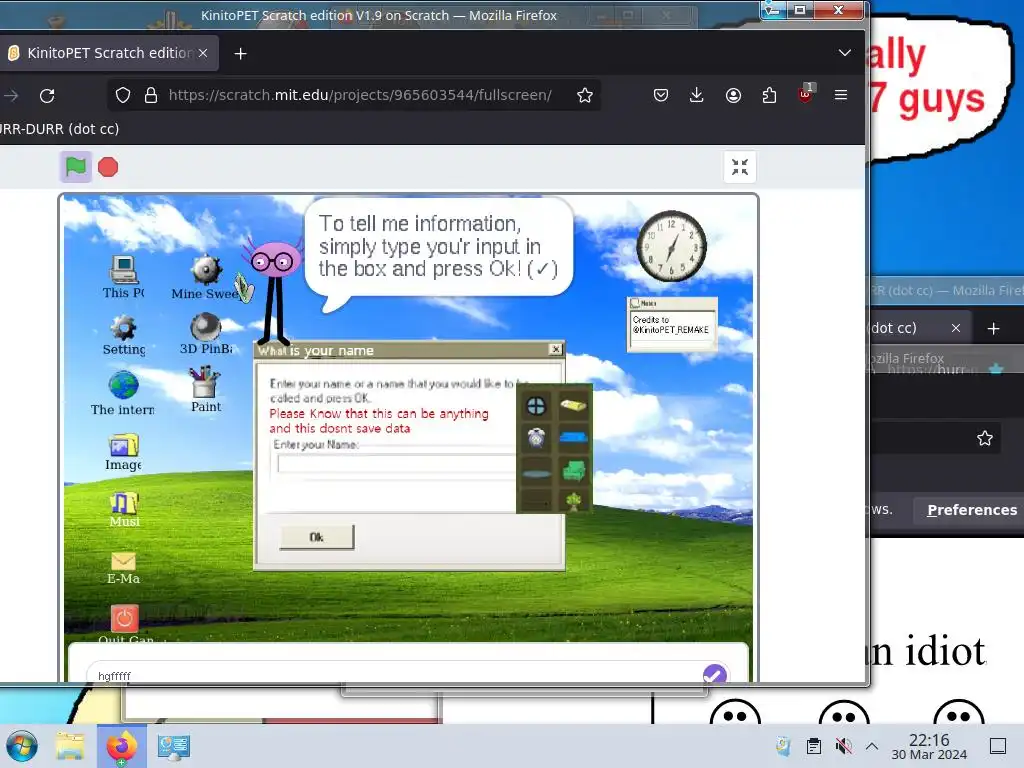The height and width of the screenshot is (768, 1024).
Task: Stop the project with the red stop button
Action: 108,167
